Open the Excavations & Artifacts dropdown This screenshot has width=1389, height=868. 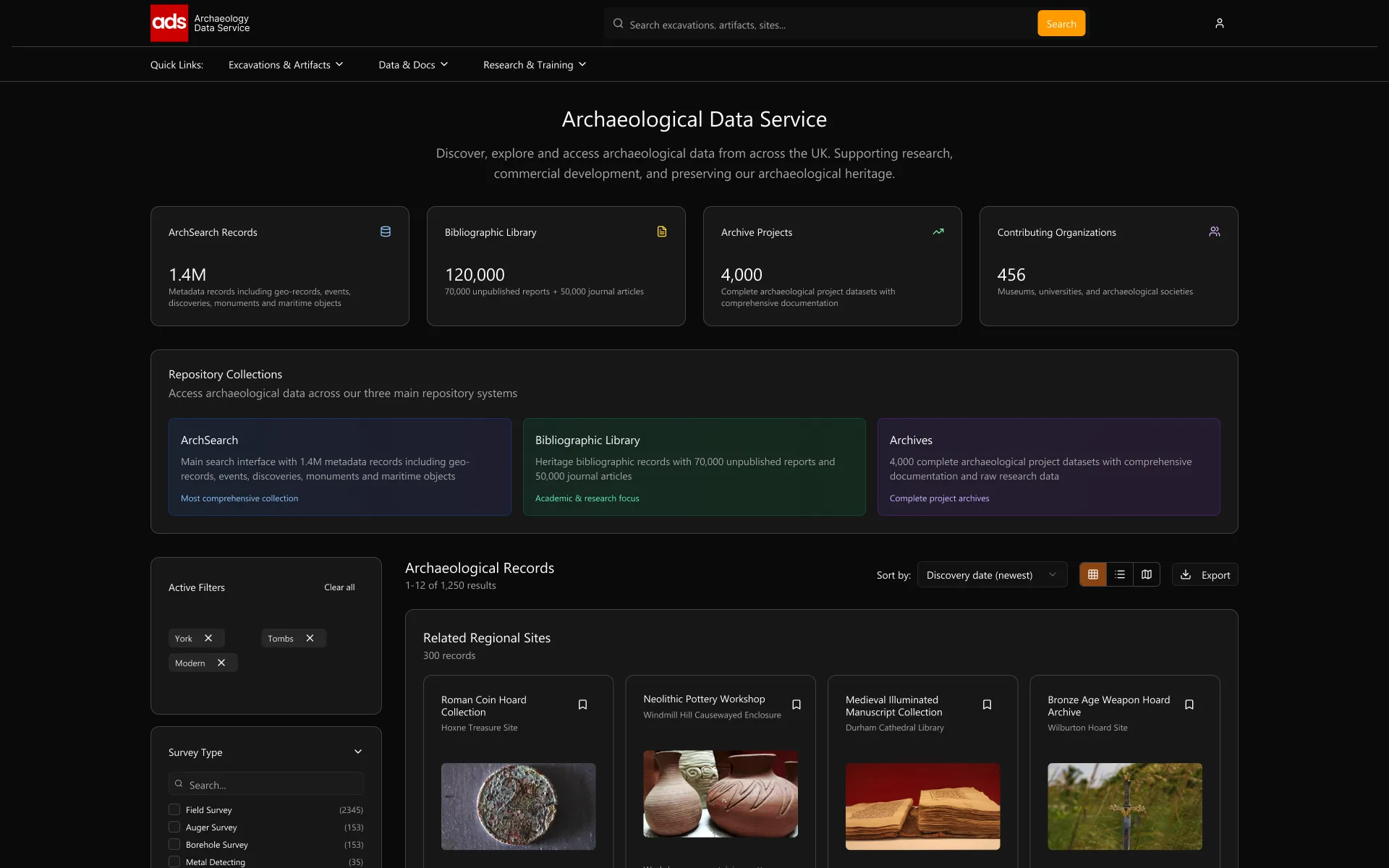coord(286,64)
